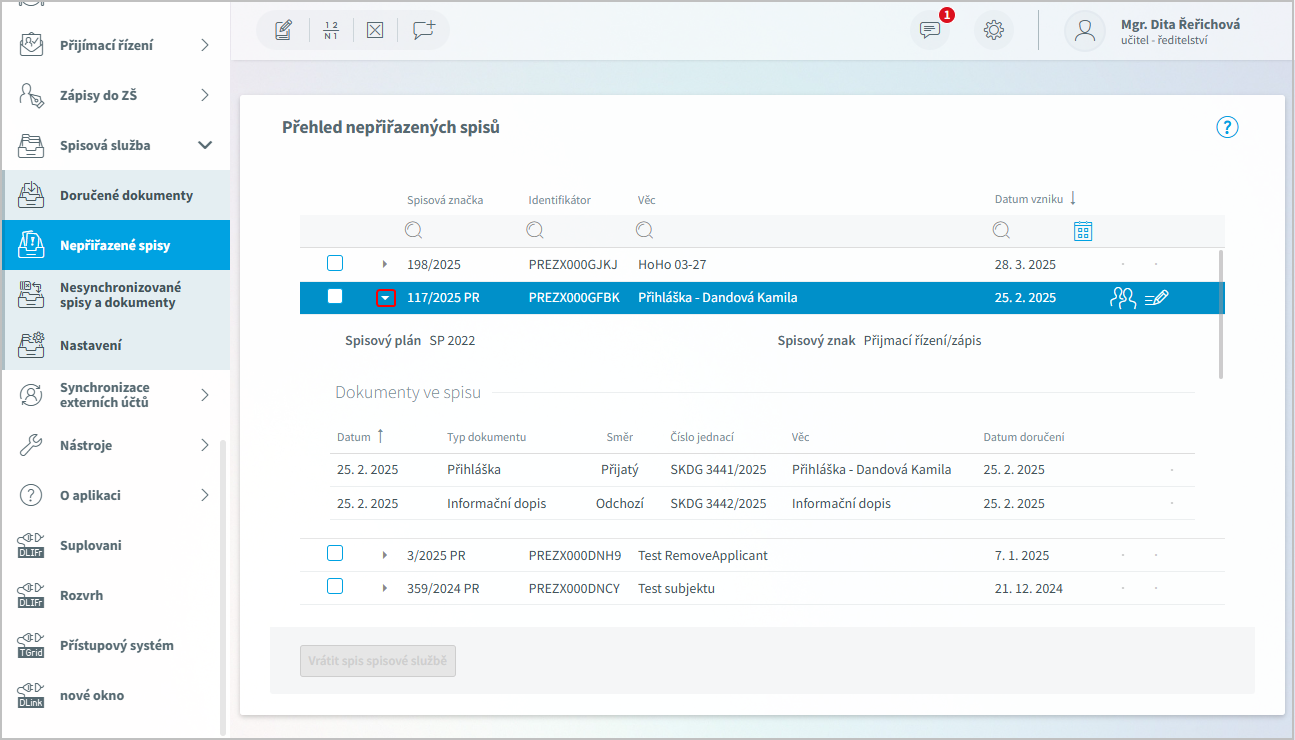Screen dimensions: 1295x740
Task: Select Nepřiřazené spisy menu item
Action: [115, 245]
